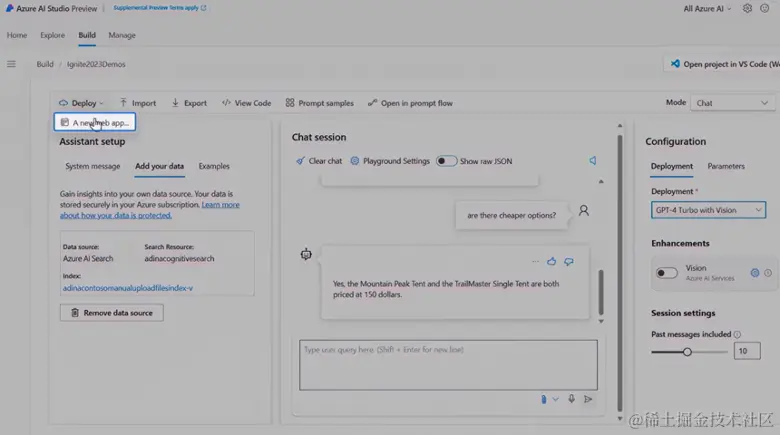Click the chat messages scrollbar thumb
This screenshot has width=780, height=435.
click(601, 292)
